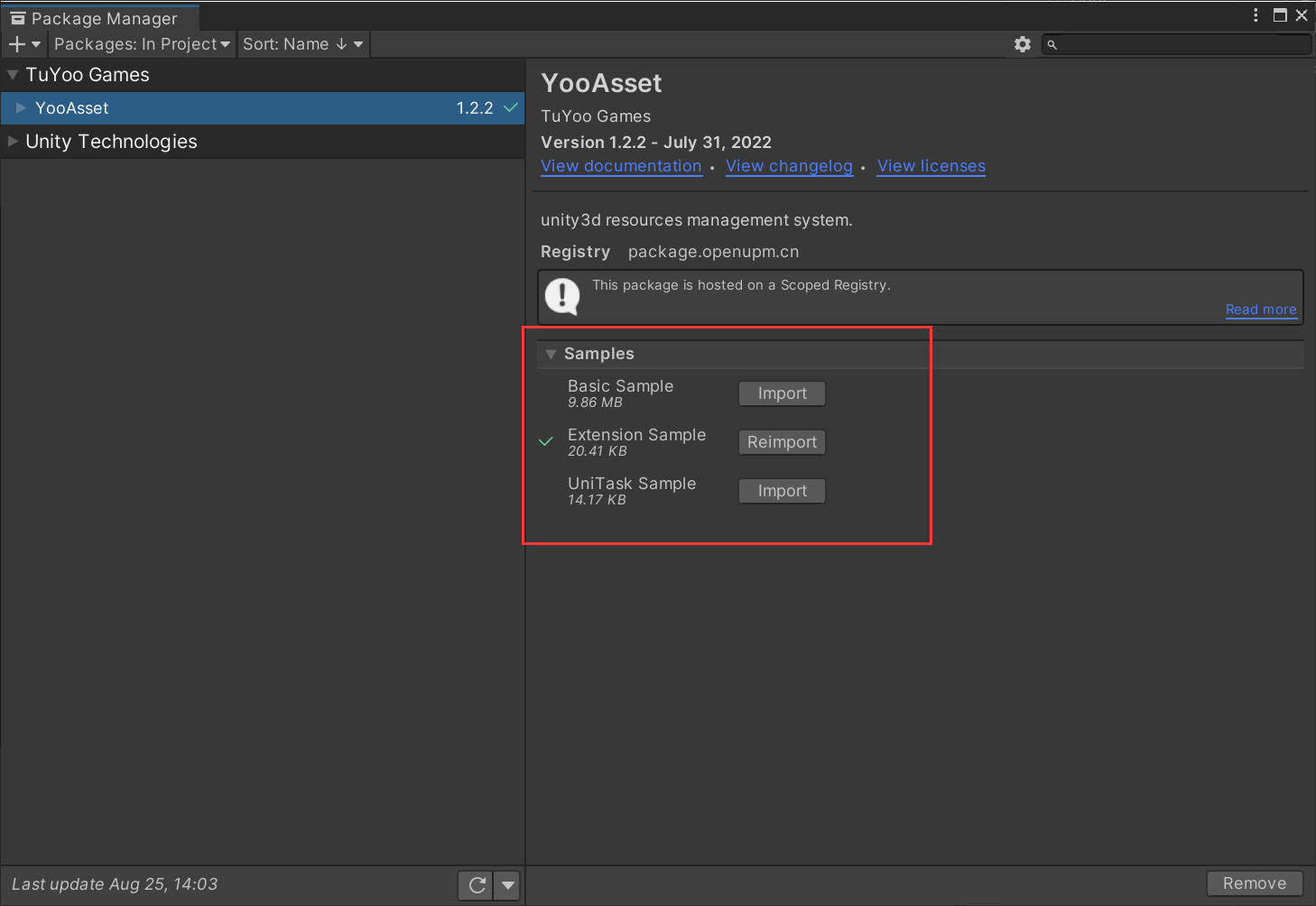
Task: Select the YooAsset package row
Action: 263,108
